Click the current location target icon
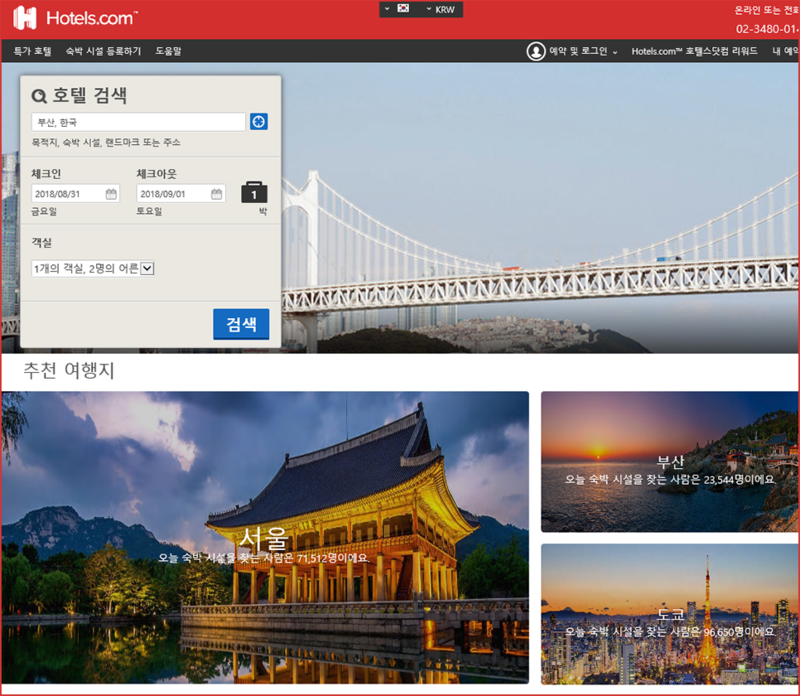 (259, 122)
